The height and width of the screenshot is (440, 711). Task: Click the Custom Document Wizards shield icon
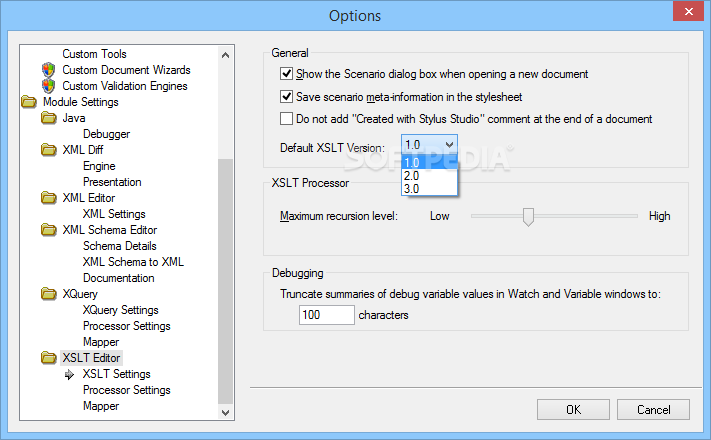[x=48, y=70]
